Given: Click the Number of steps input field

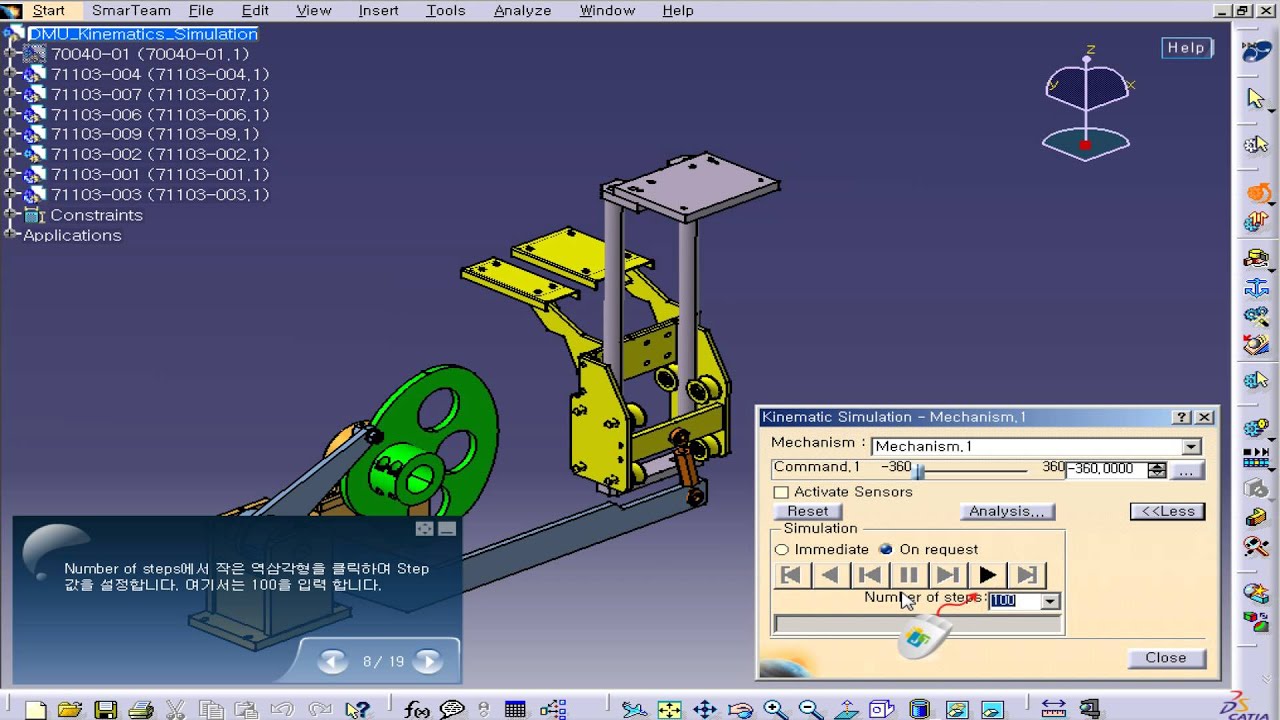Looking at the screenshot, I should tap(1015, 601).
